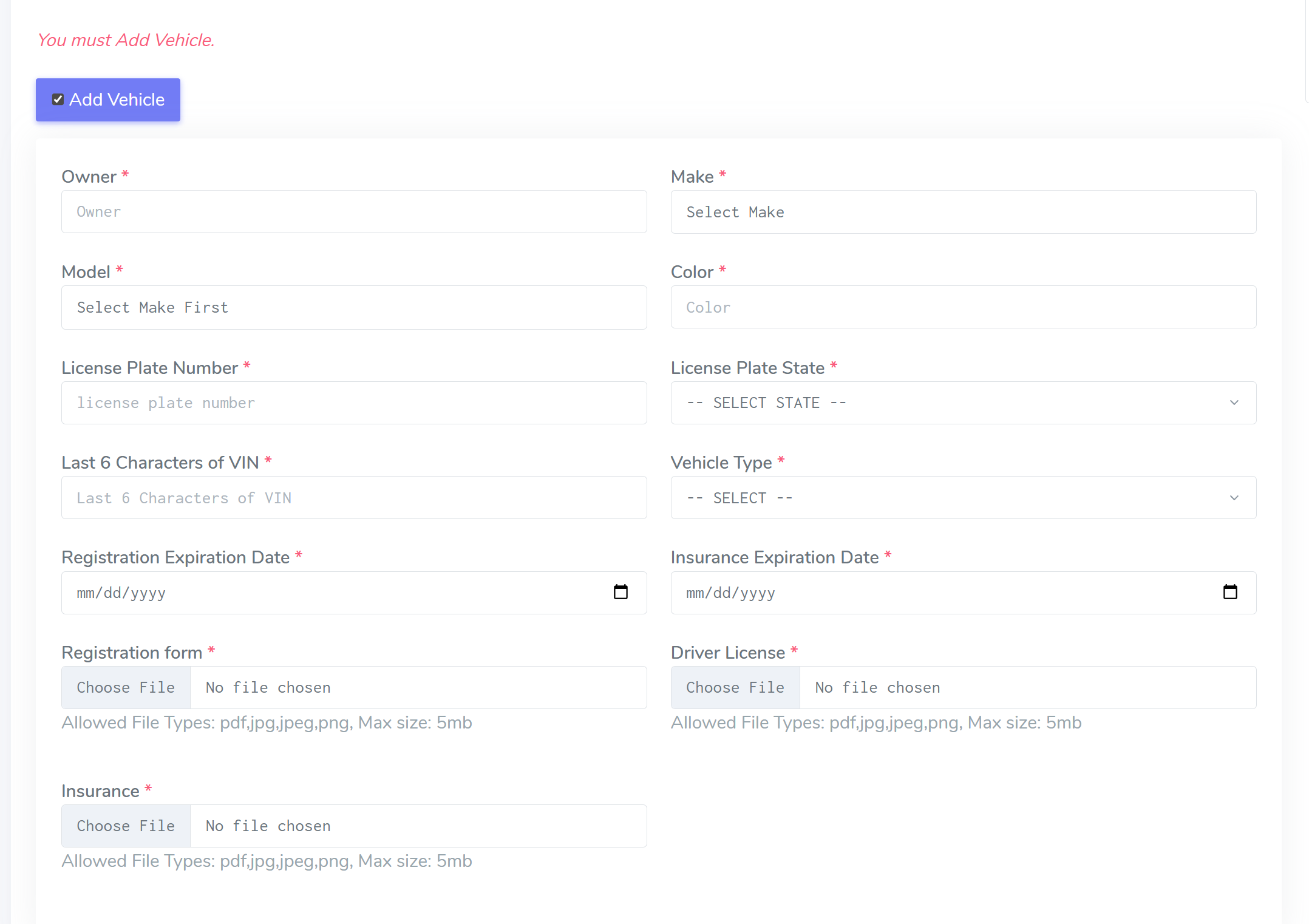The image size is (1309, 924).
Task: Click Vehicle Type chevron arrow
Action: pos(1234,498)
